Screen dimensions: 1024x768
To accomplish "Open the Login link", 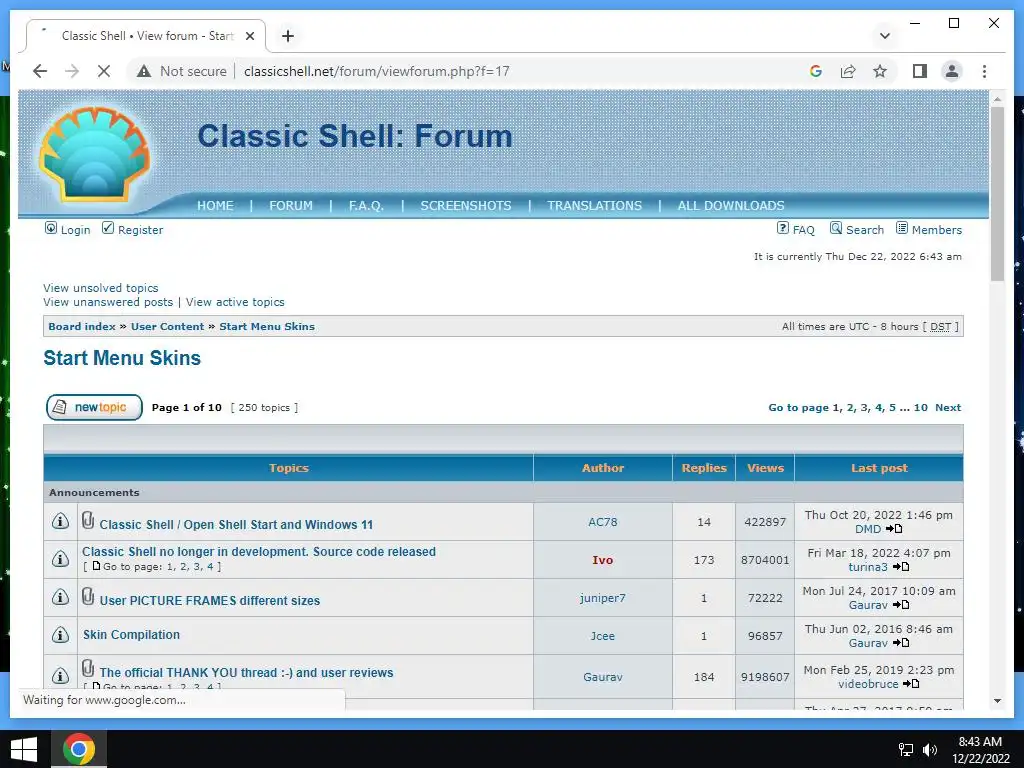I will point(75,230).
